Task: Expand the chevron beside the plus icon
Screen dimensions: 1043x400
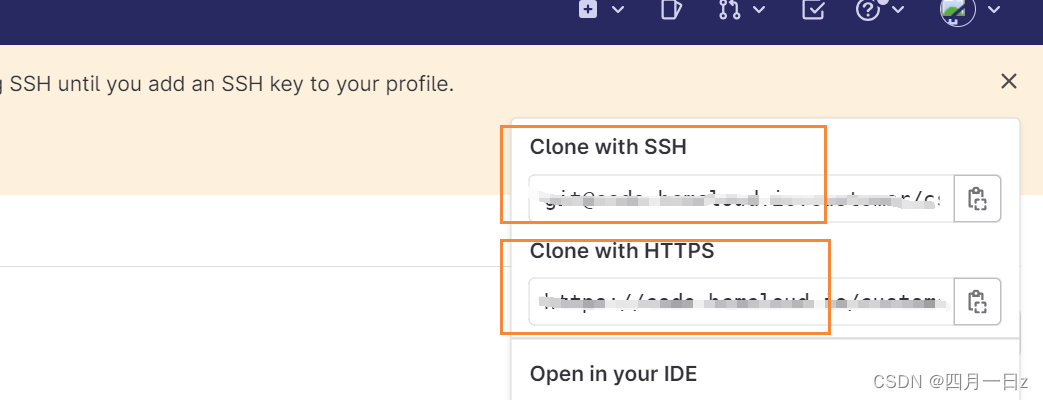Action: 618,10
